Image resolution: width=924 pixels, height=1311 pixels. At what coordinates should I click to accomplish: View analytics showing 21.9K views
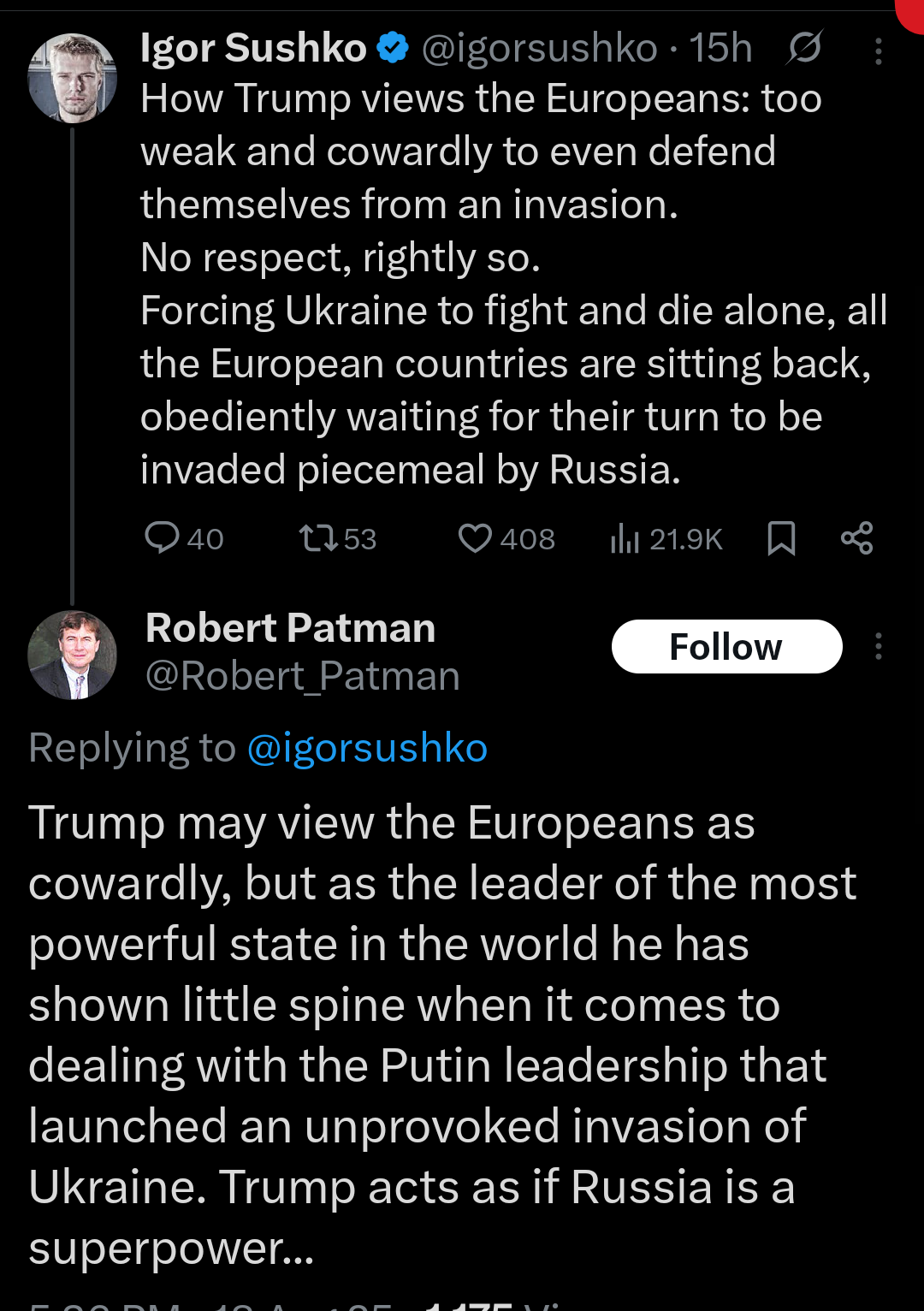click(x=625, y=538)
